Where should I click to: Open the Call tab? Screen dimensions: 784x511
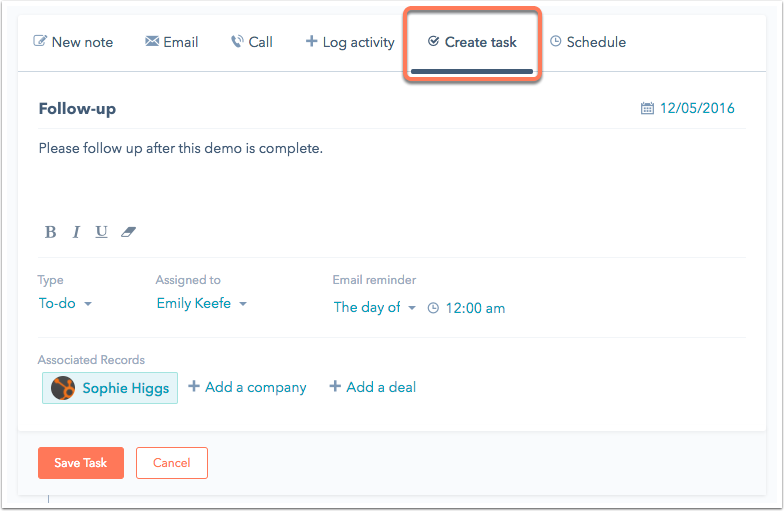pyautogui.click(x=251, y=42)
